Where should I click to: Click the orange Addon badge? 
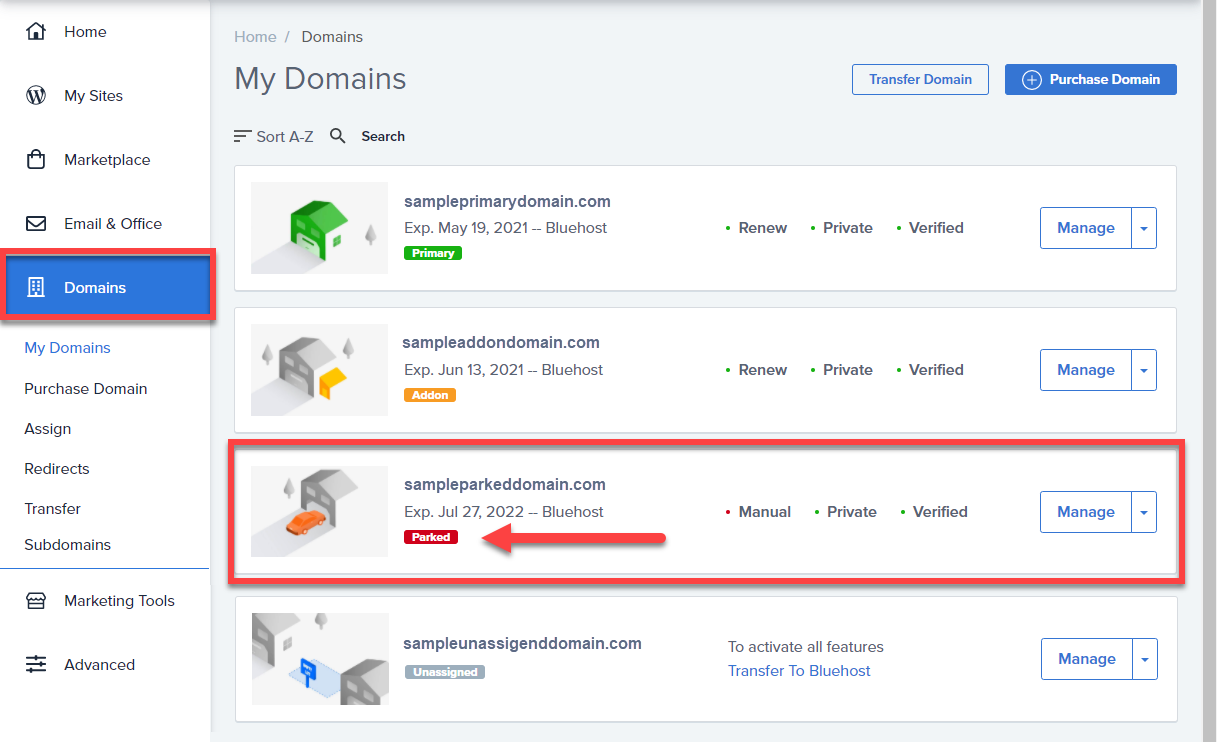click(x=430, y=395)
